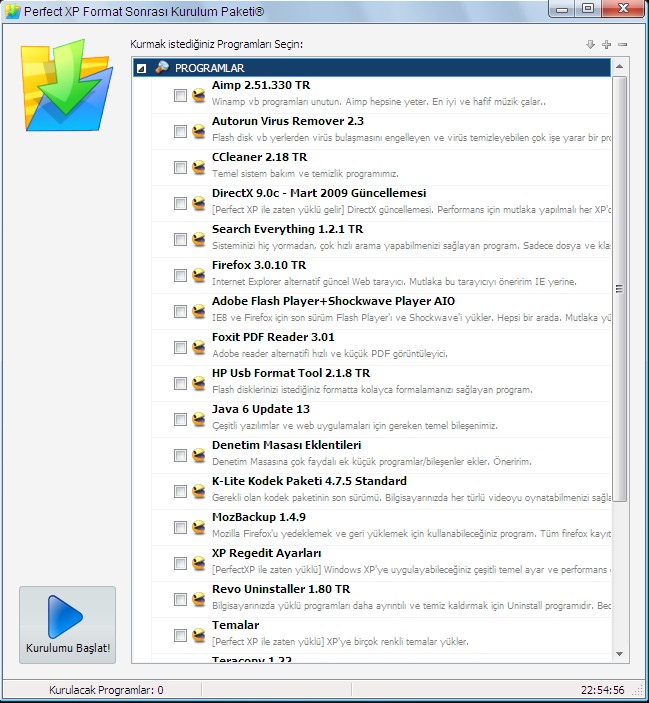This screenshot has height=703, width=649.
Task: Click the 'Temel sistem bakım' description
Action: (305, 174)
